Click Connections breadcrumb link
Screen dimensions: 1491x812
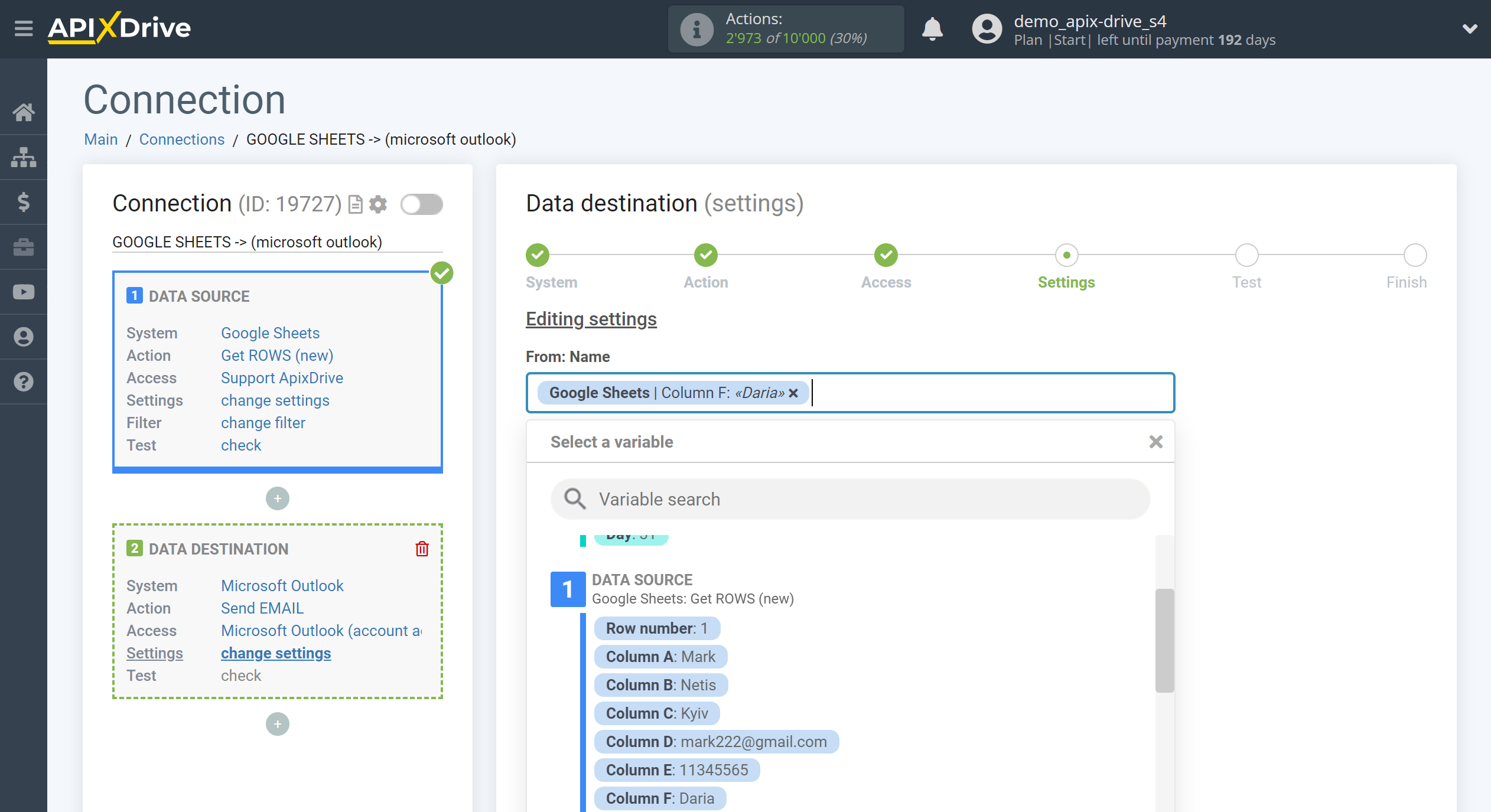pyautogui.click(x=182, y=139)
